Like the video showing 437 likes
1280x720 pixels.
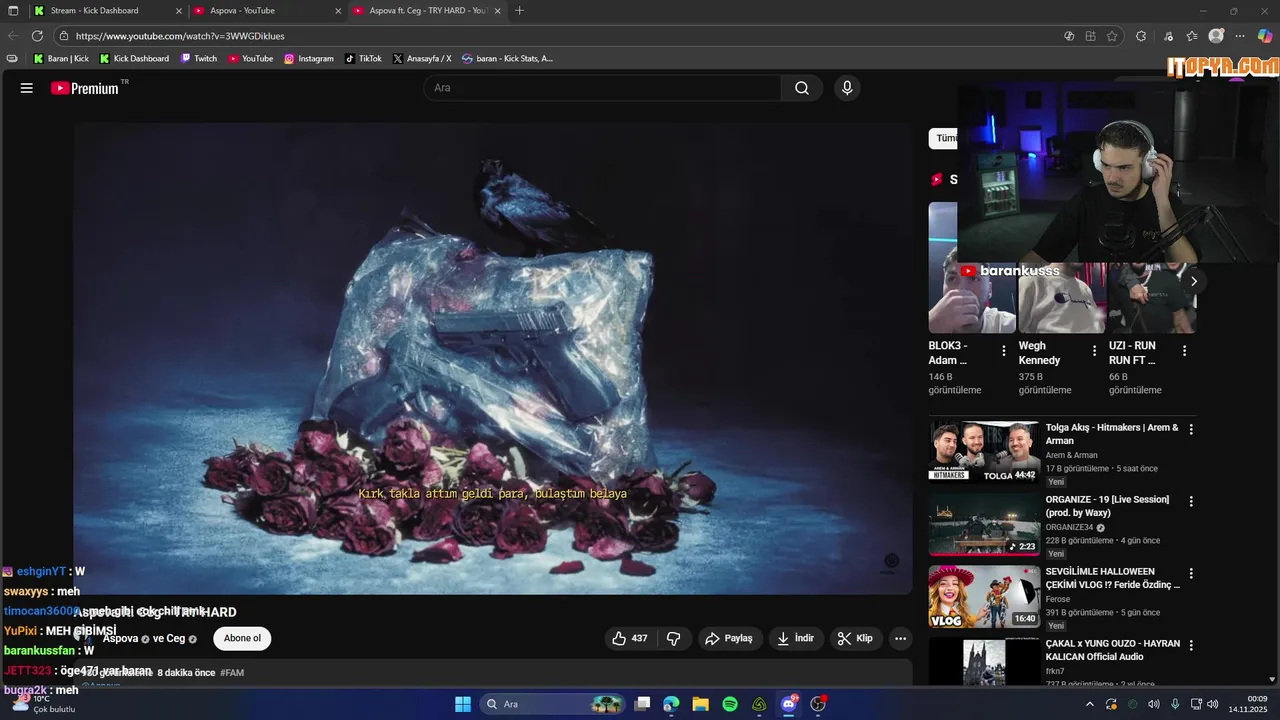630,638
